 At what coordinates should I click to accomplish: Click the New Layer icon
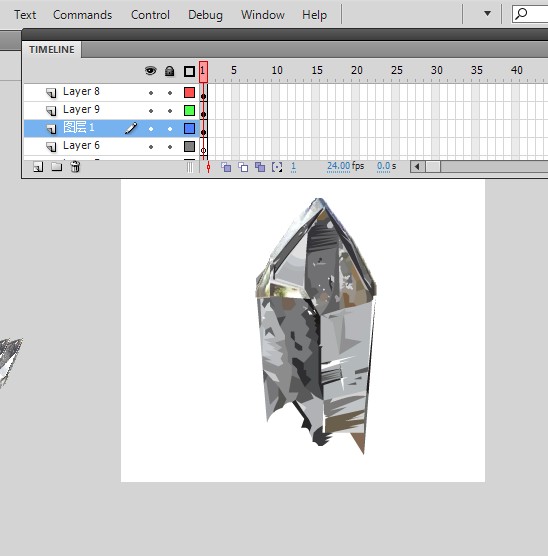coord(38,167)
